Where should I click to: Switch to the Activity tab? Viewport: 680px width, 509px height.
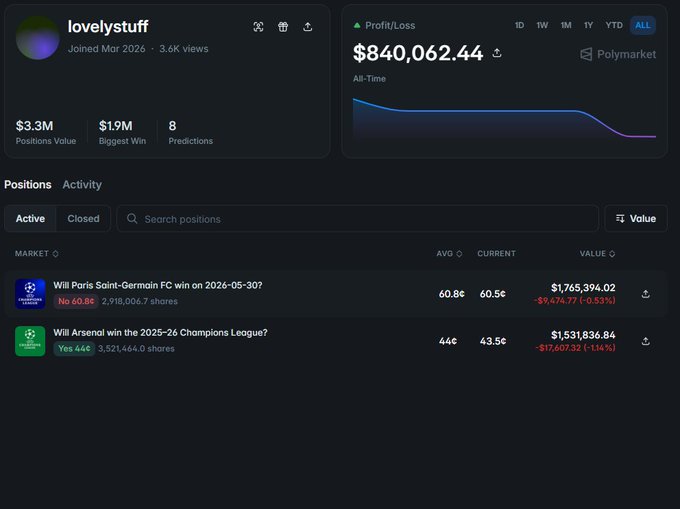pyautogui.click(x=82, y=185)
